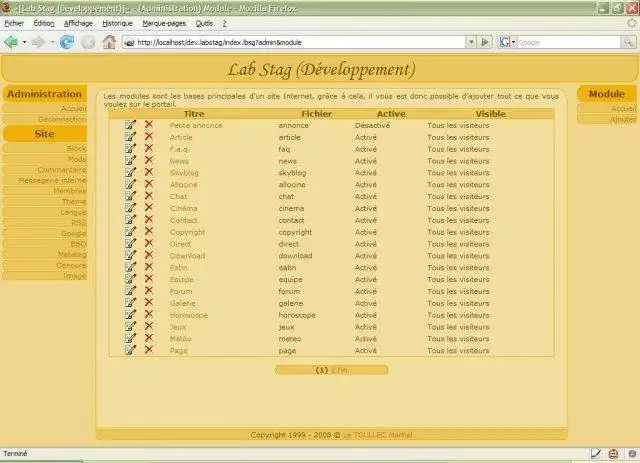The image size is (640, 463).
Task: Open the Fichier menu
Action: (14, 24)
